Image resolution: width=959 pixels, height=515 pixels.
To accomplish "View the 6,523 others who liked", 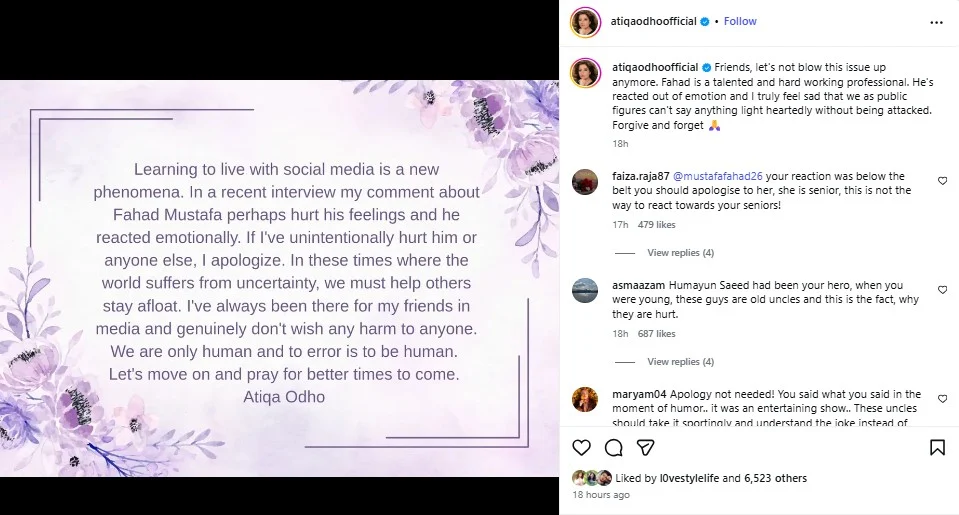I will pos(771,478).
